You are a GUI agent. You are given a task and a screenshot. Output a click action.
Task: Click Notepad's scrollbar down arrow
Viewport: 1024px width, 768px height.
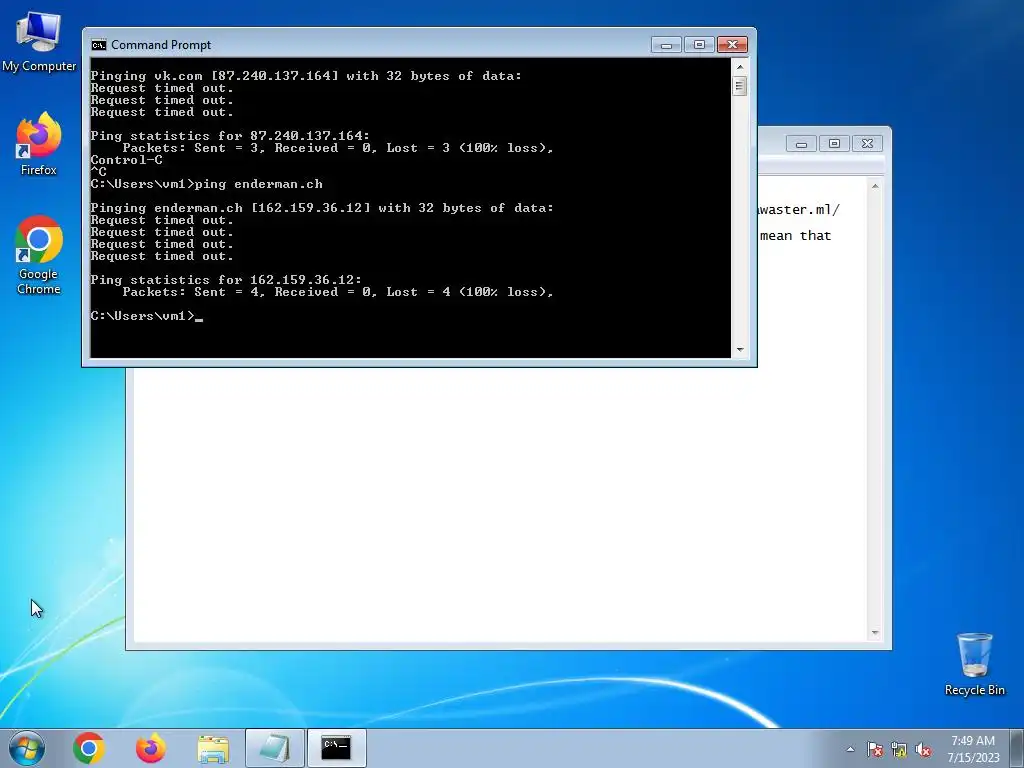[875, 632]
